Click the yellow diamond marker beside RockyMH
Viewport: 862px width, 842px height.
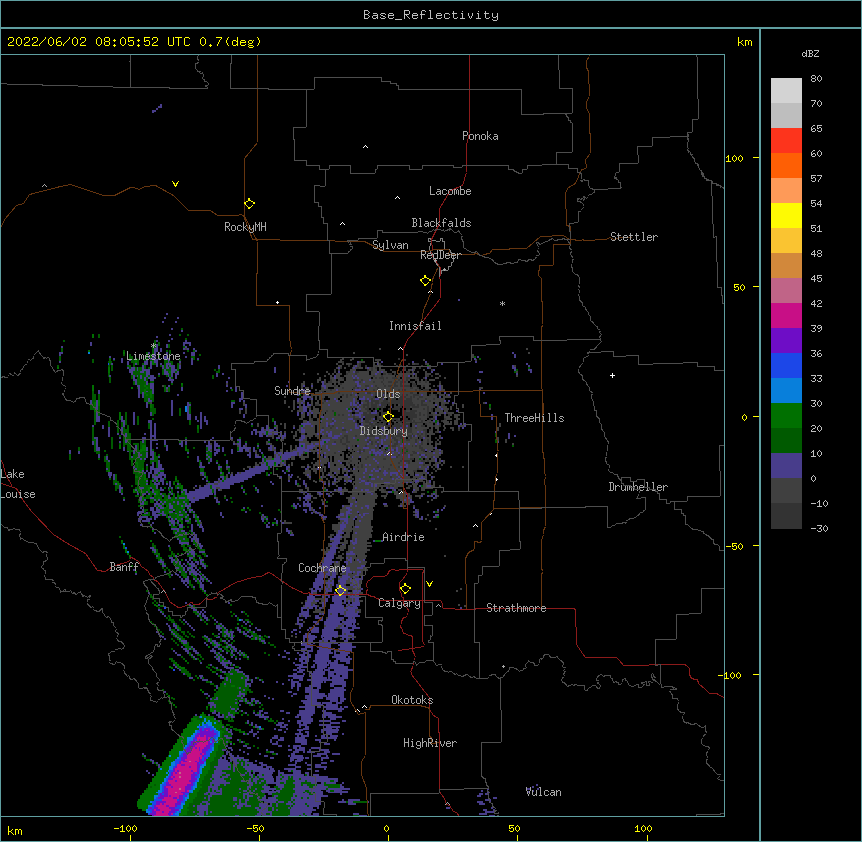[249, 204]
